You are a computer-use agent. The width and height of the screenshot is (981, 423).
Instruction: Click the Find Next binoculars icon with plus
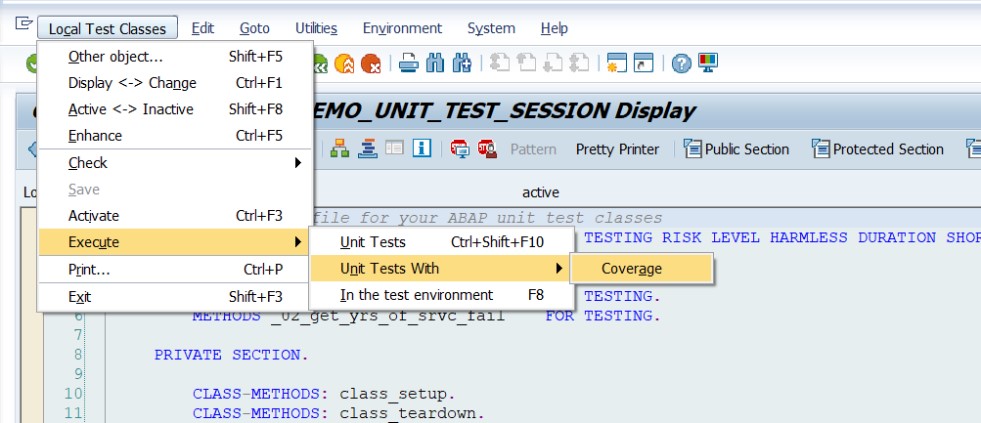pyautogui.click(x=462, y=63)
